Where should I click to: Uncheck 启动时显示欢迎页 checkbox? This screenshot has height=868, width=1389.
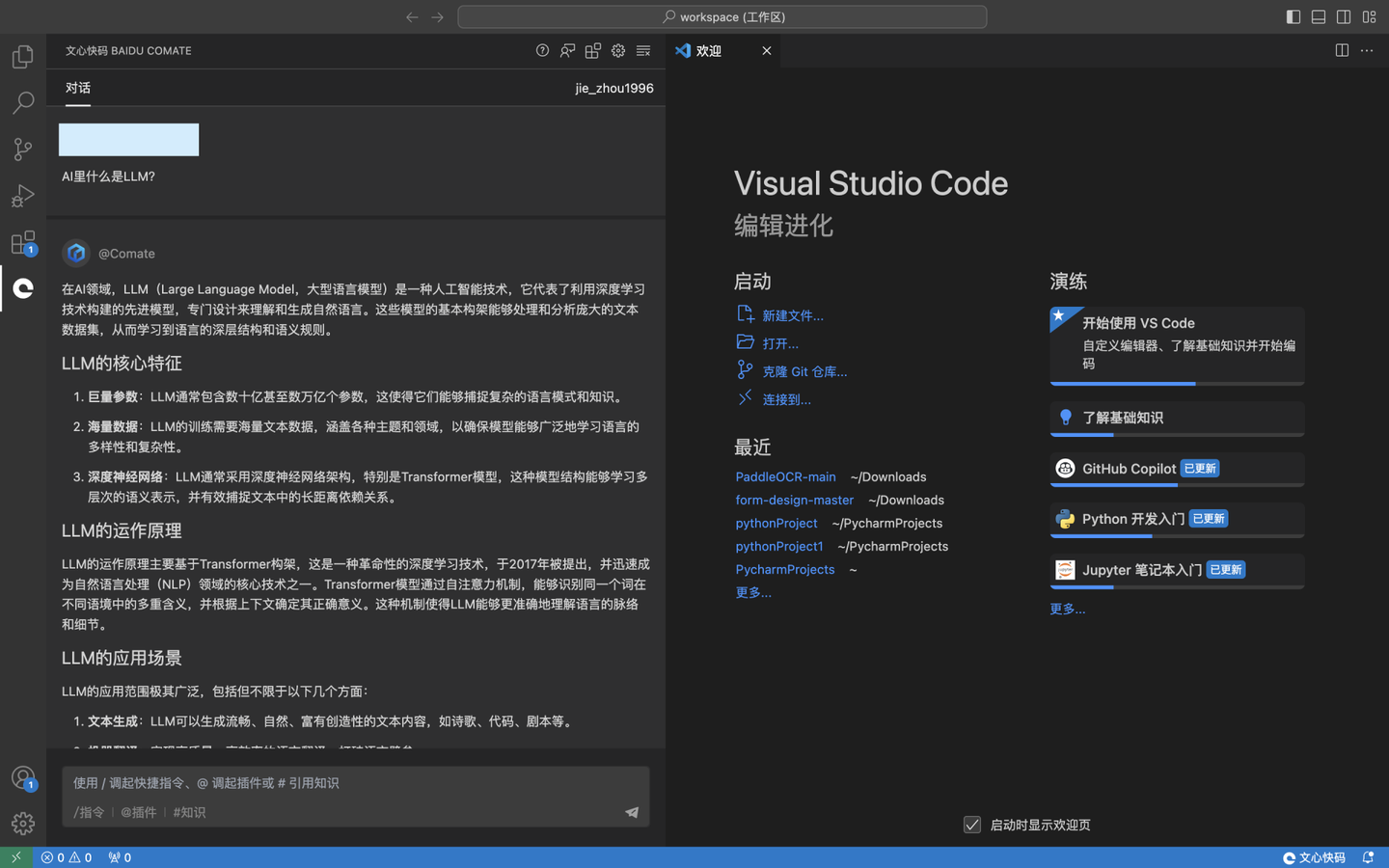coord(972,825)
